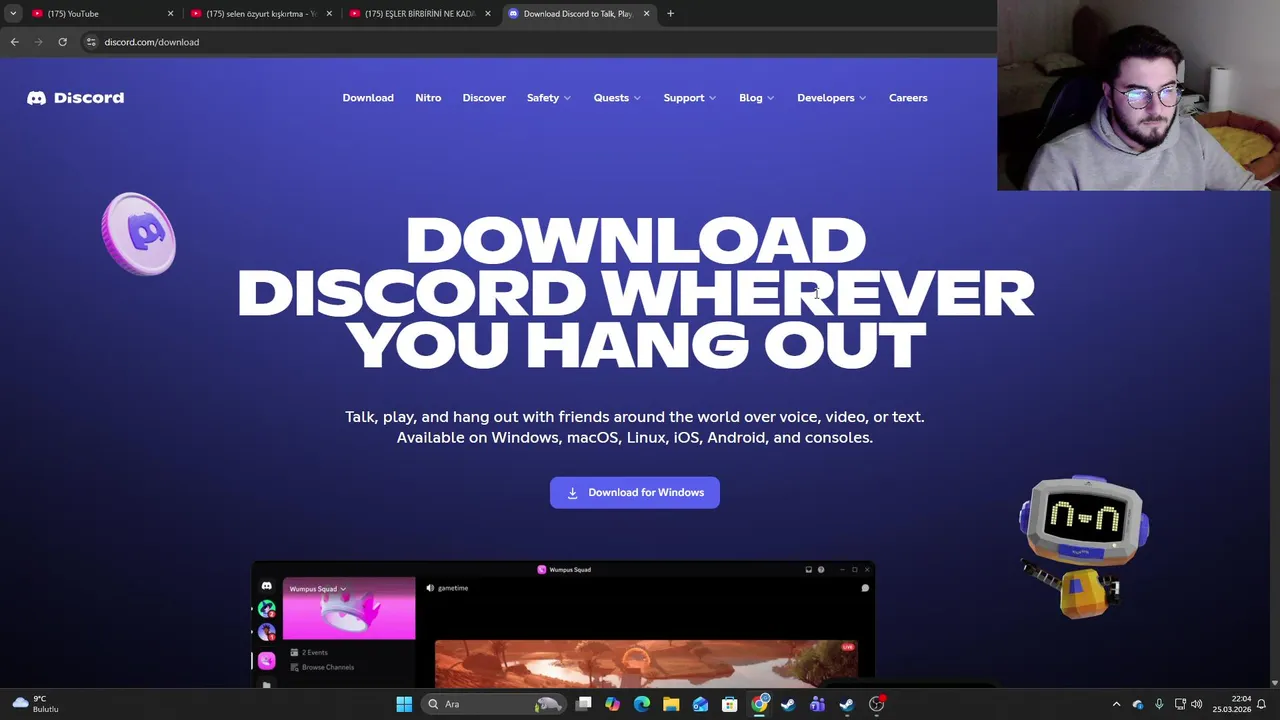This screenshot has width=1280, height=720.
Task: Click the floating purple Discord coin
Action: pyautogui.click(x=139, y=234)
